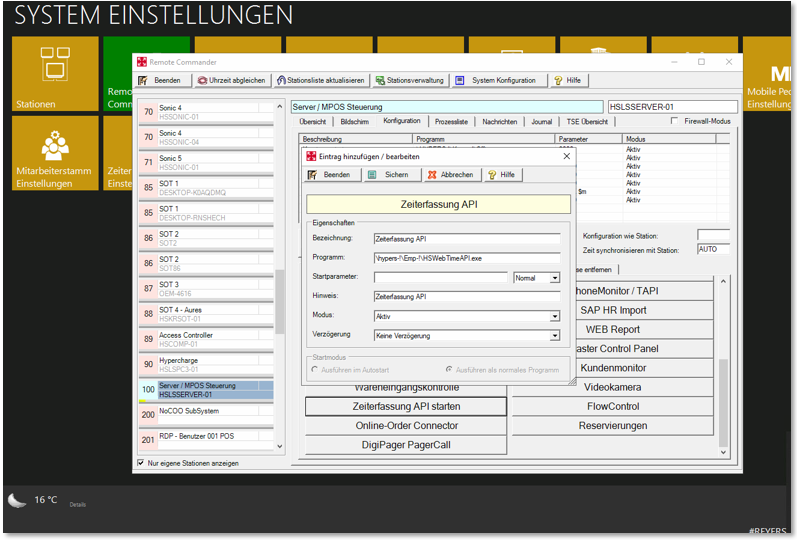This screenshot has width=797, height=540.
Task: Expand the Normal start mode dropdown
Action: click(554, 278)
